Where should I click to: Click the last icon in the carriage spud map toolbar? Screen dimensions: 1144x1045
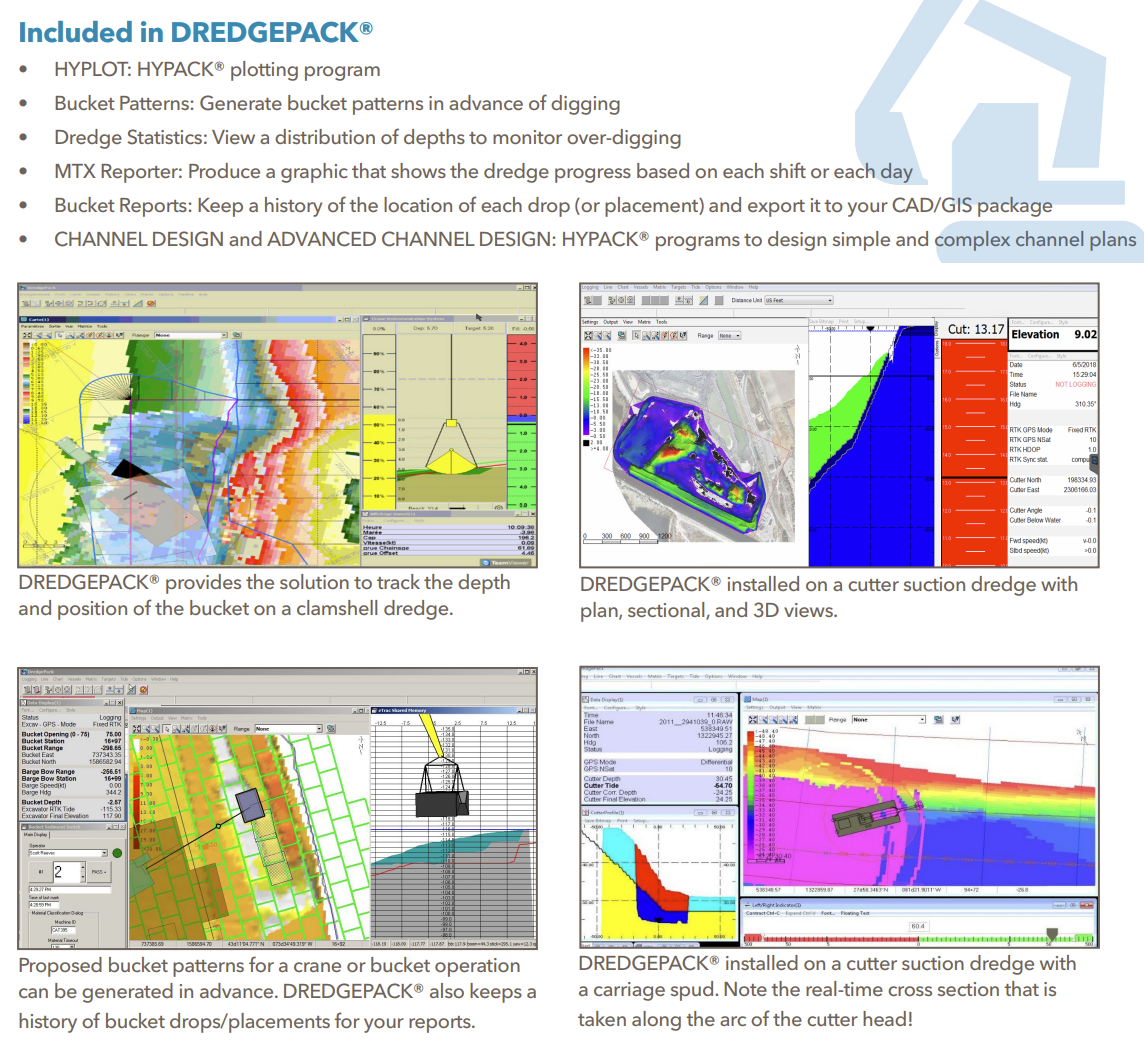955,720
